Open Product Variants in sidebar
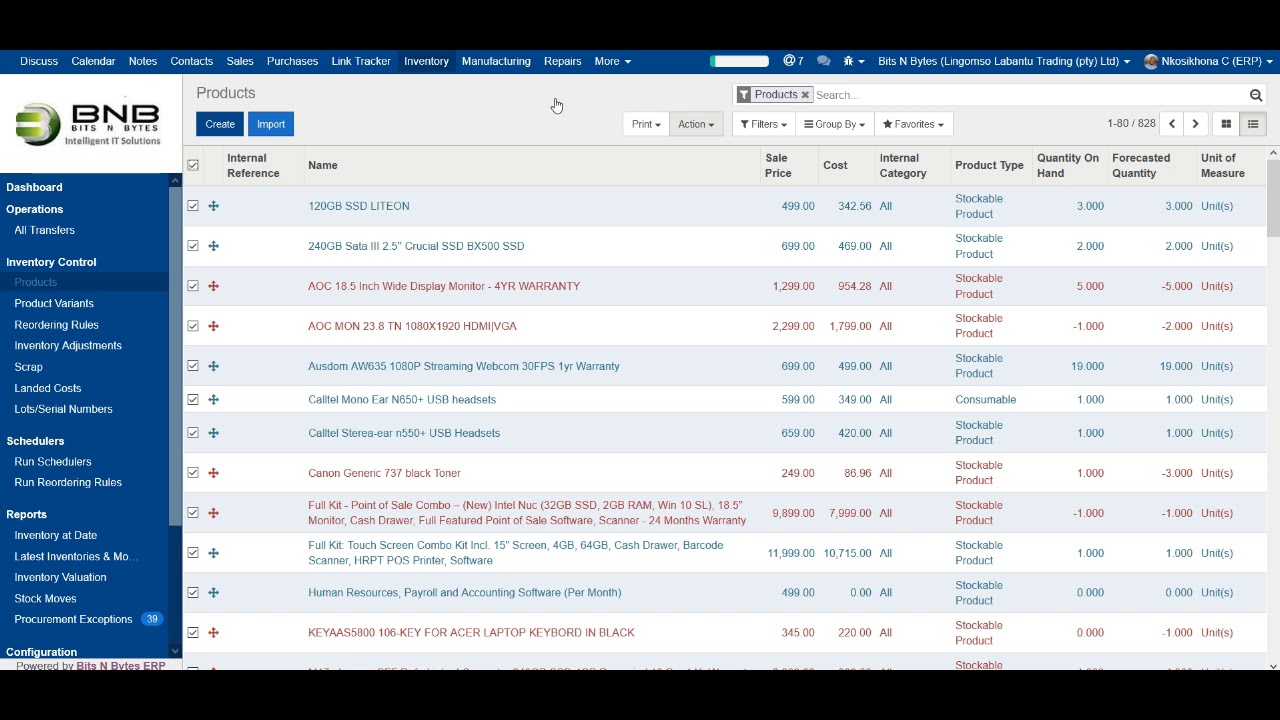1280x720 pixels. pos(54,303)
